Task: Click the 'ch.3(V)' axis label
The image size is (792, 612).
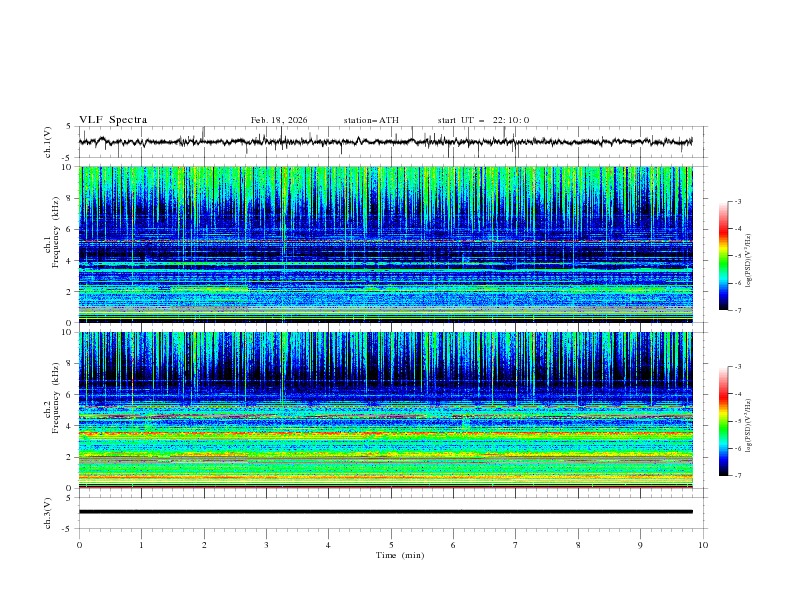Action: [48, 513]
